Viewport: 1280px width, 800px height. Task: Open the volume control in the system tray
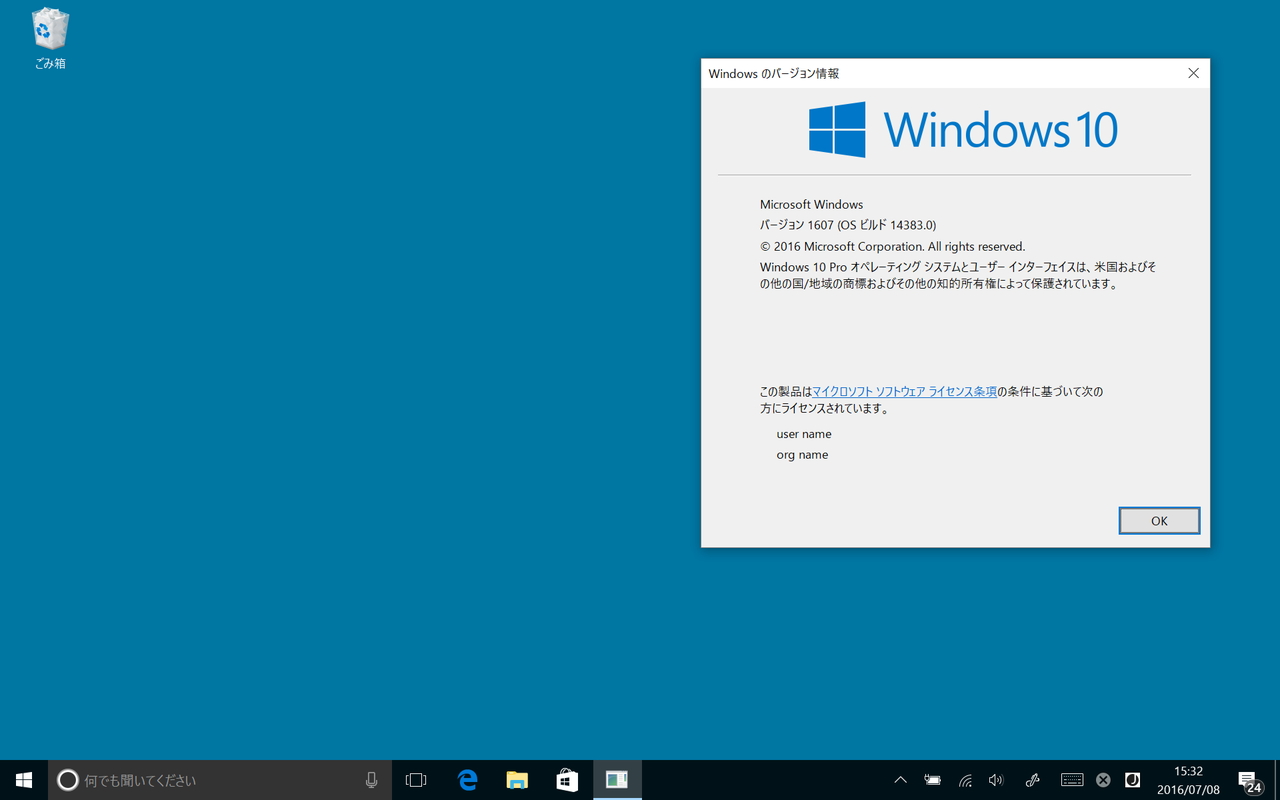tap(996, 780)
